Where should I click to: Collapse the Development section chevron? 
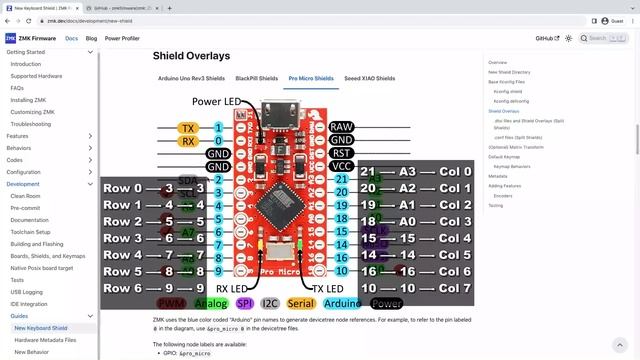[x=90, y=184]
